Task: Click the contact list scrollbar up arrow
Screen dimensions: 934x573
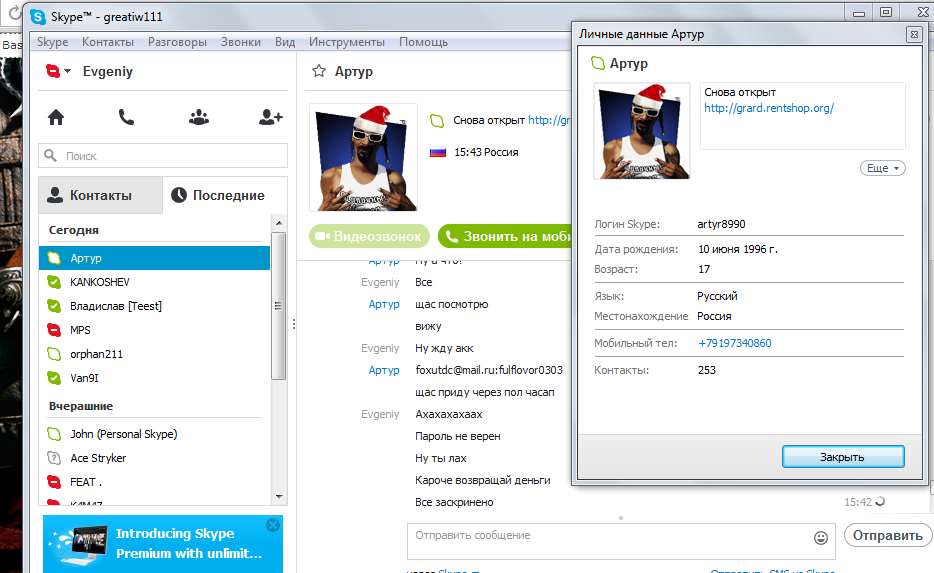Action: point(279,223)
